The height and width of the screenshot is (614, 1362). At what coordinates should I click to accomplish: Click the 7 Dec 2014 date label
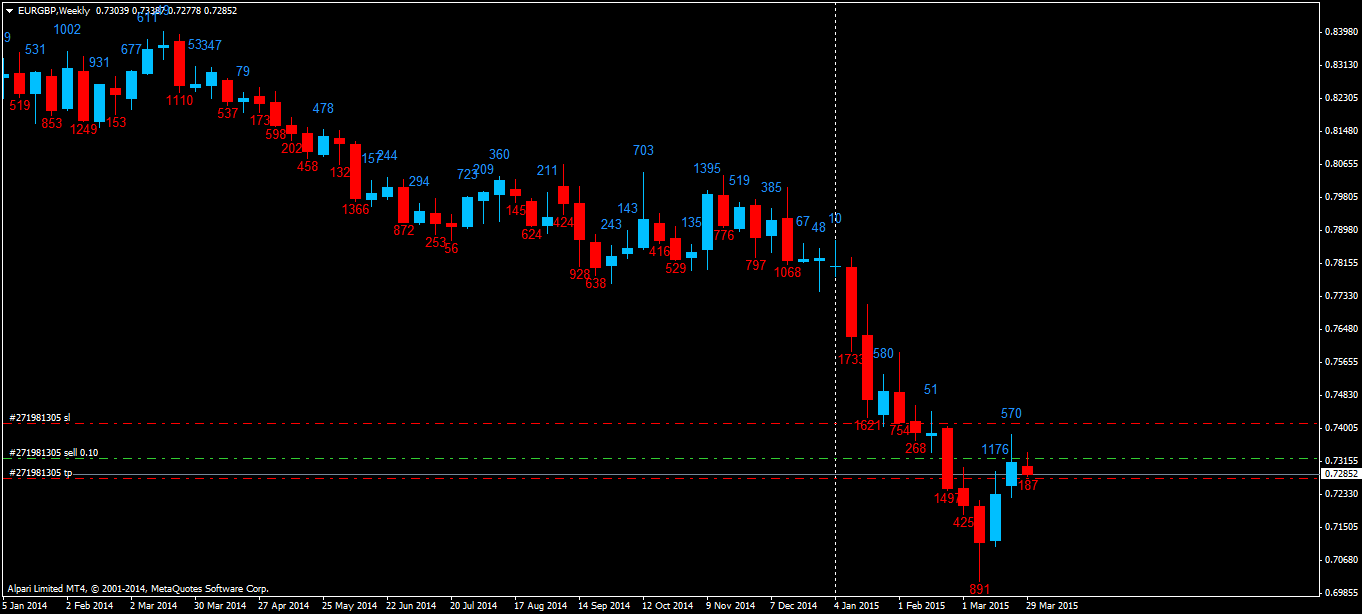click(x=794, y=606)
